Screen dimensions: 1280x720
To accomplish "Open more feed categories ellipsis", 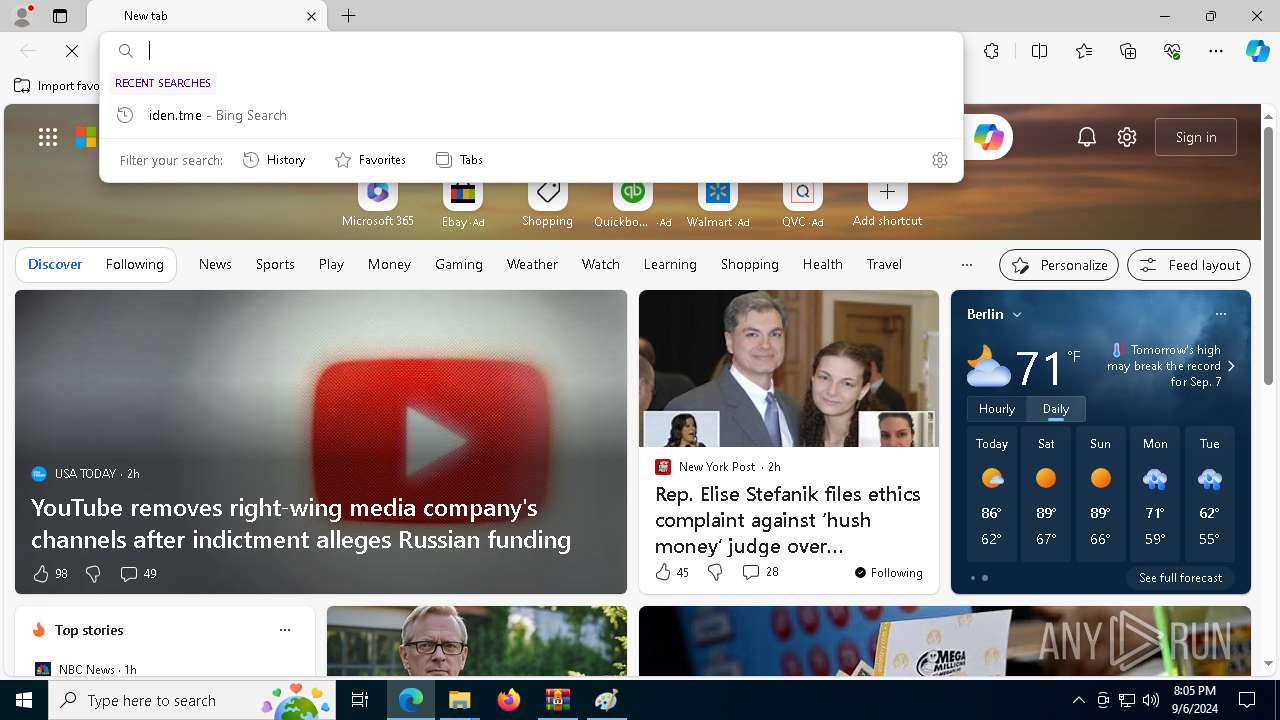I will pyautogui.click(x=966, y=265).
